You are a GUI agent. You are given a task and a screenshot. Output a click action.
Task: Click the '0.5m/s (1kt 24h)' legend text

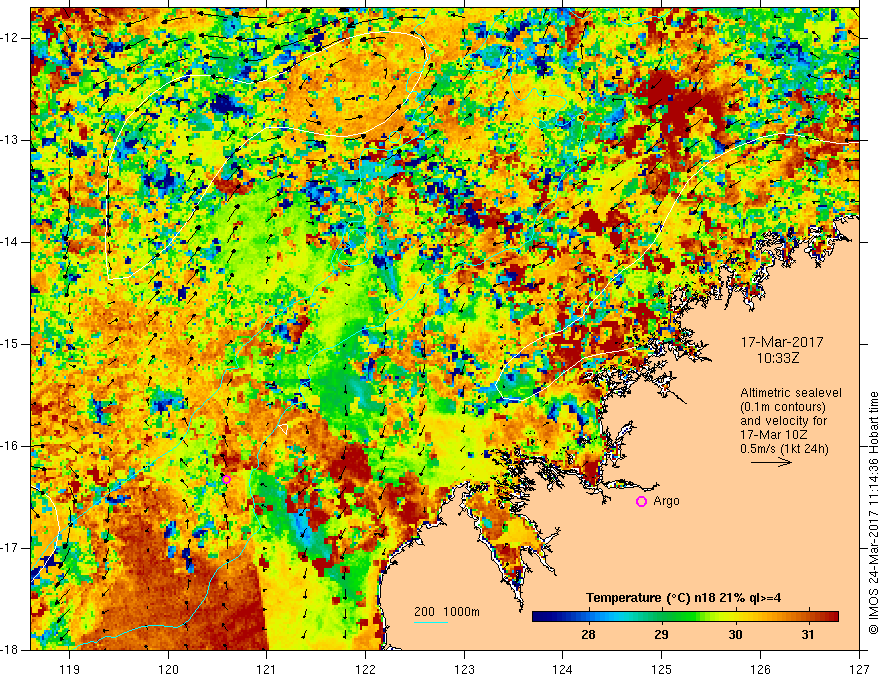pos(784,448)
